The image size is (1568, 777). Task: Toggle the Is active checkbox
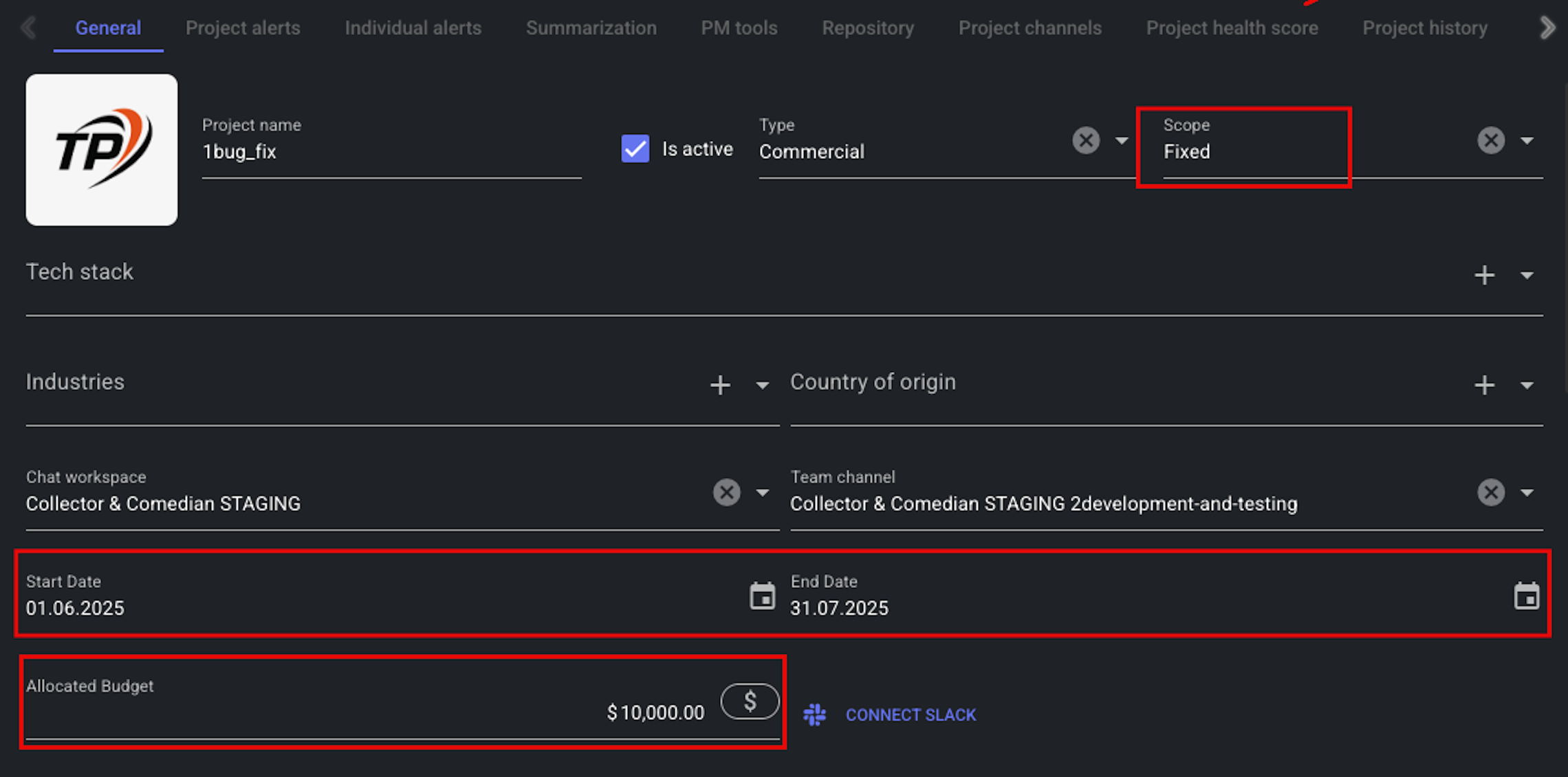[x=635, y=149]
